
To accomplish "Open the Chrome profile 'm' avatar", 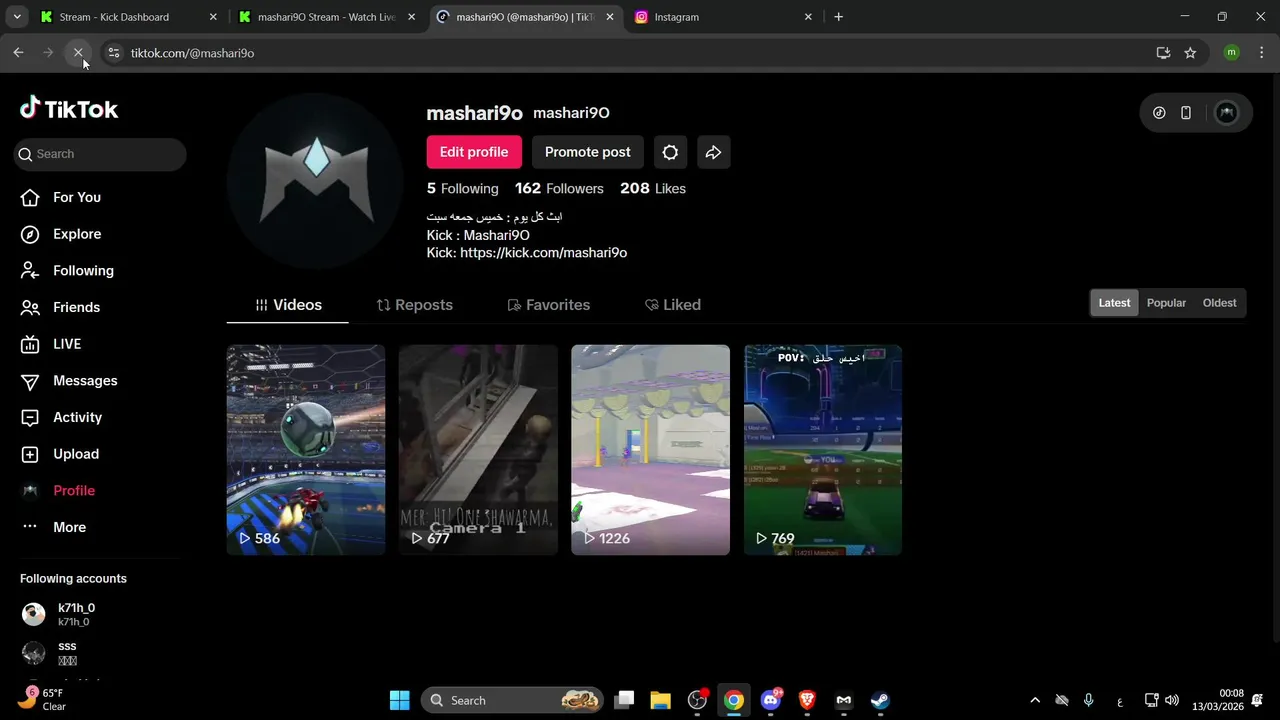I will click(1231, 53).
